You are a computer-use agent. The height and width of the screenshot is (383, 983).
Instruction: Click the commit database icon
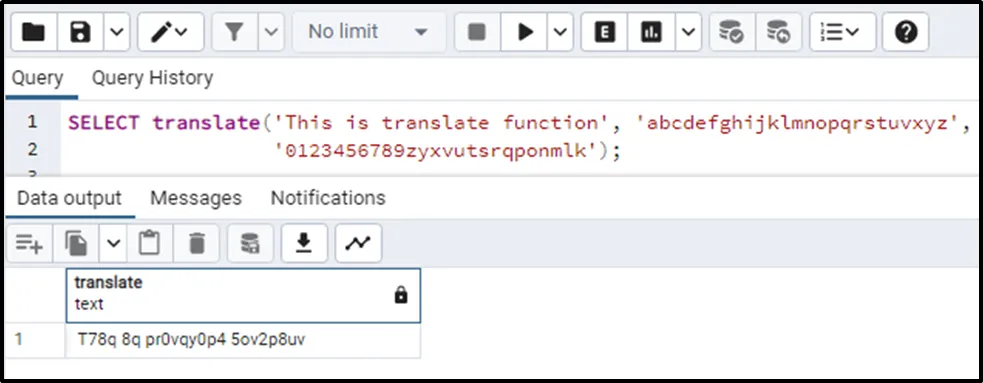pyautogui.click(x=732, y=32)
